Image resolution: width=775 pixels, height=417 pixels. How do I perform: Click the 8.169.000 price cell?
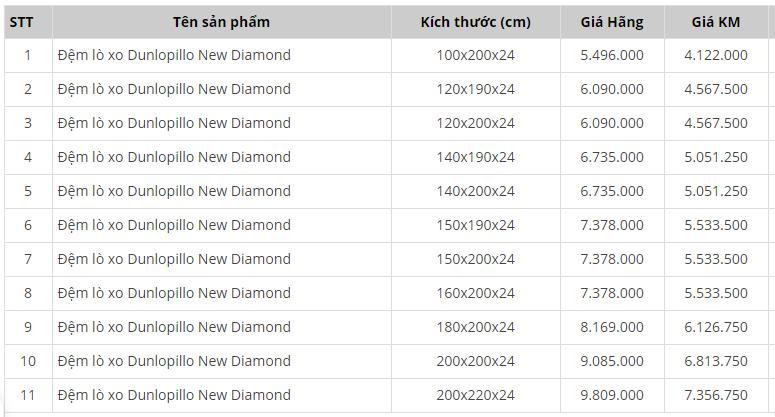point(611,327)
